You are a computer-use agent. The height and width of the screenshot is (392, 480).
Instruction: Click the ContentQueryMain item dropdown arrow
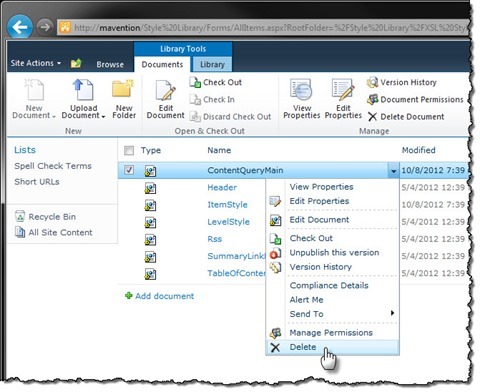point(393,171)
